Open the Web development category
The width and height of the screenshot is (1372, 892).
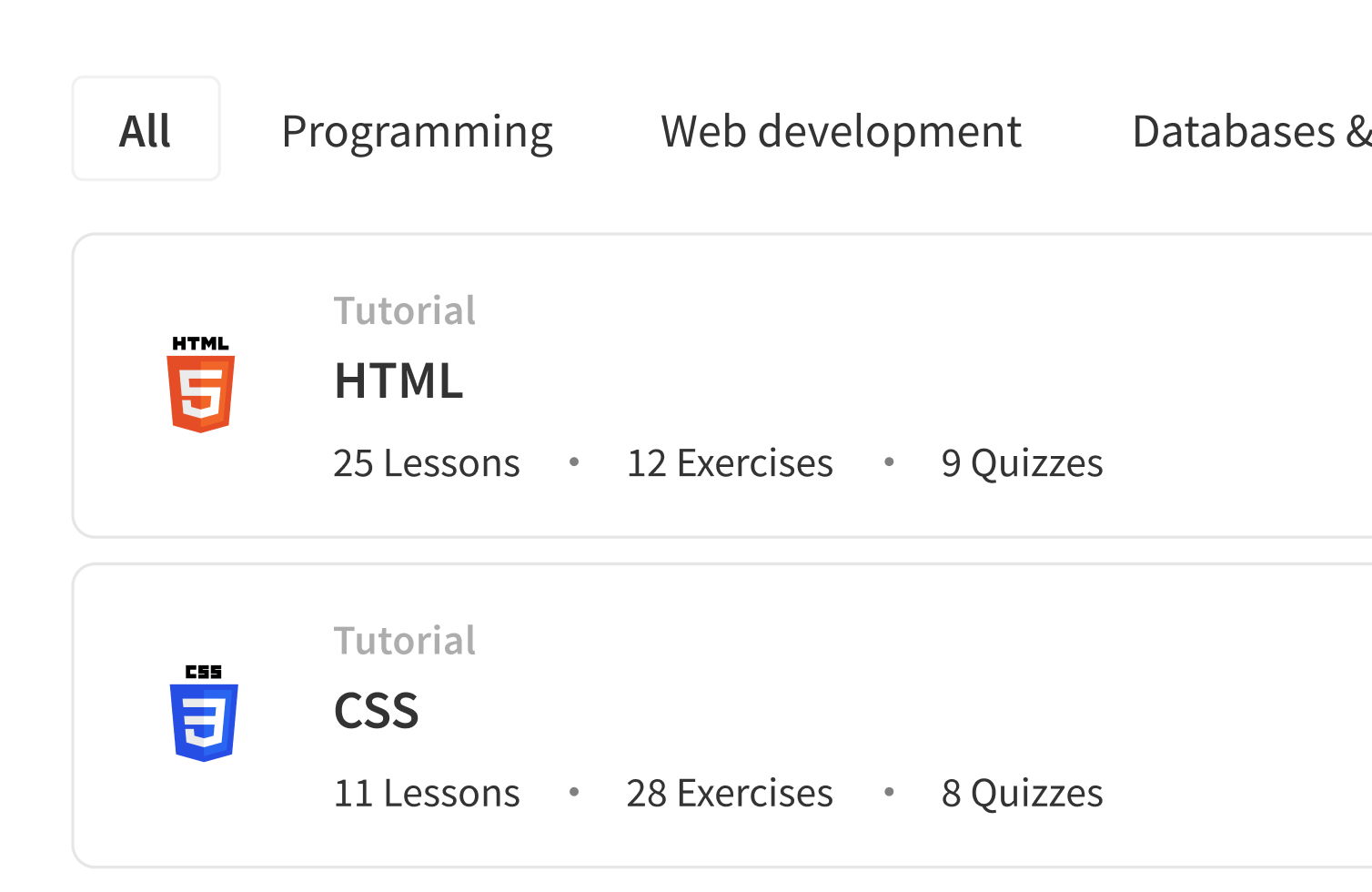[841, 131]
